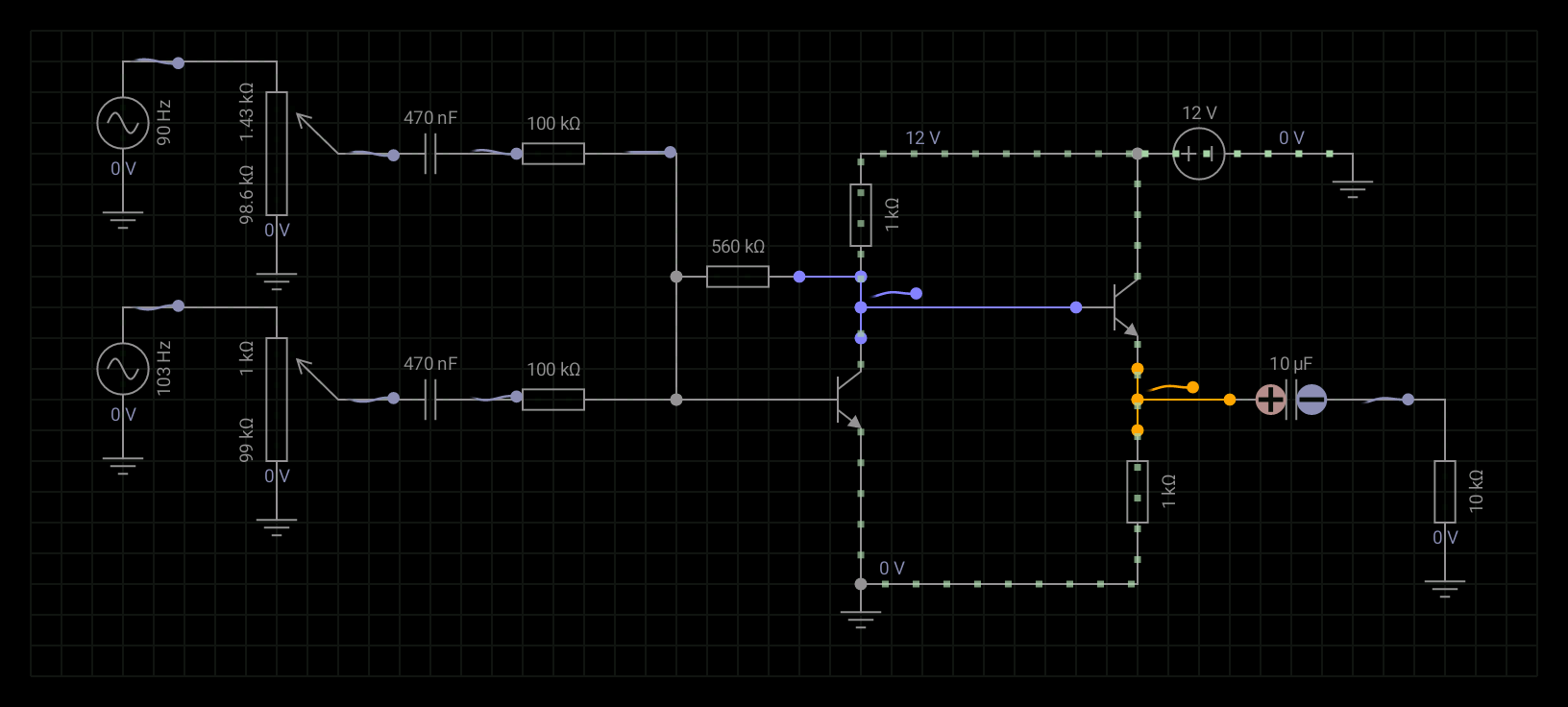Select the right NPN transistor near orange node
This screenshot has width=1568, height=707.
tap(1124, 307)
